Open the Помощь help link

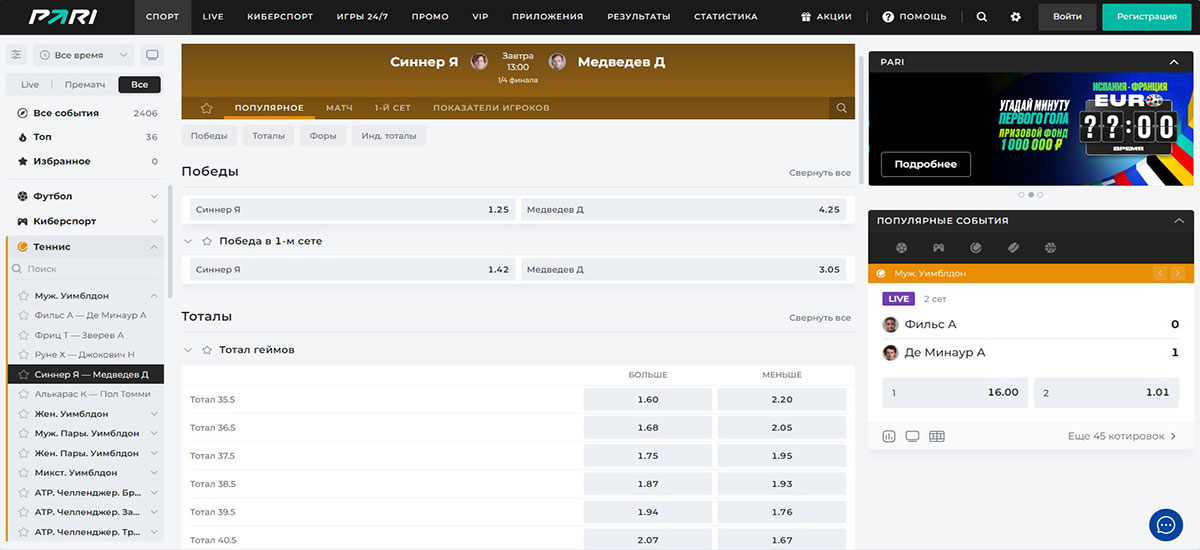(914, 17)
